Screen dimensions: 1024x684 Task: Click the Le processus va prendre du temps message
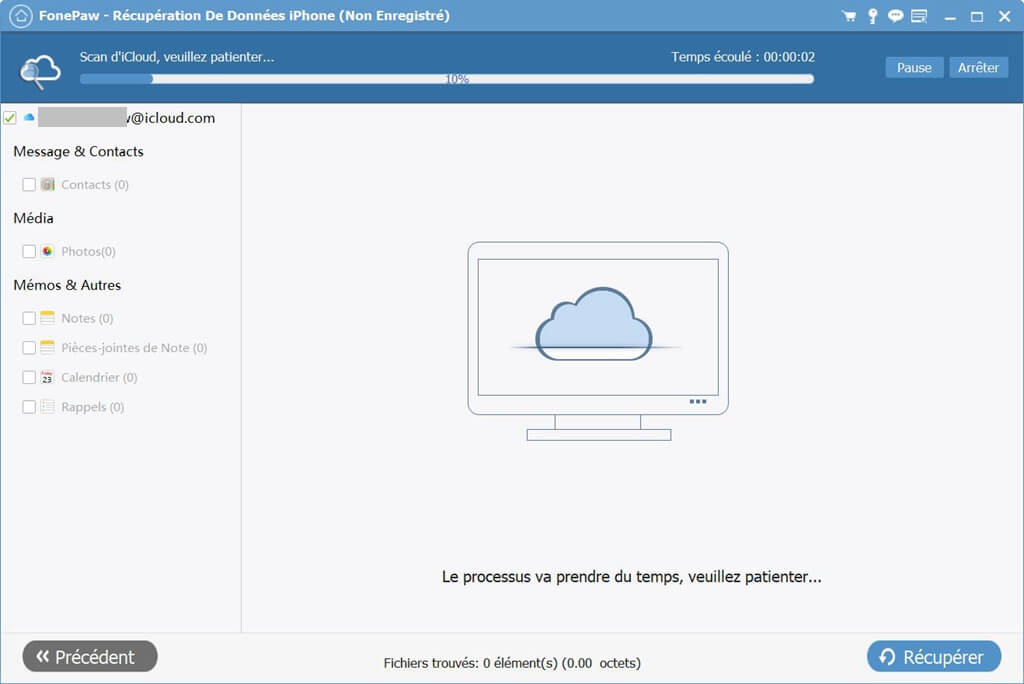[x=632, y=577]
